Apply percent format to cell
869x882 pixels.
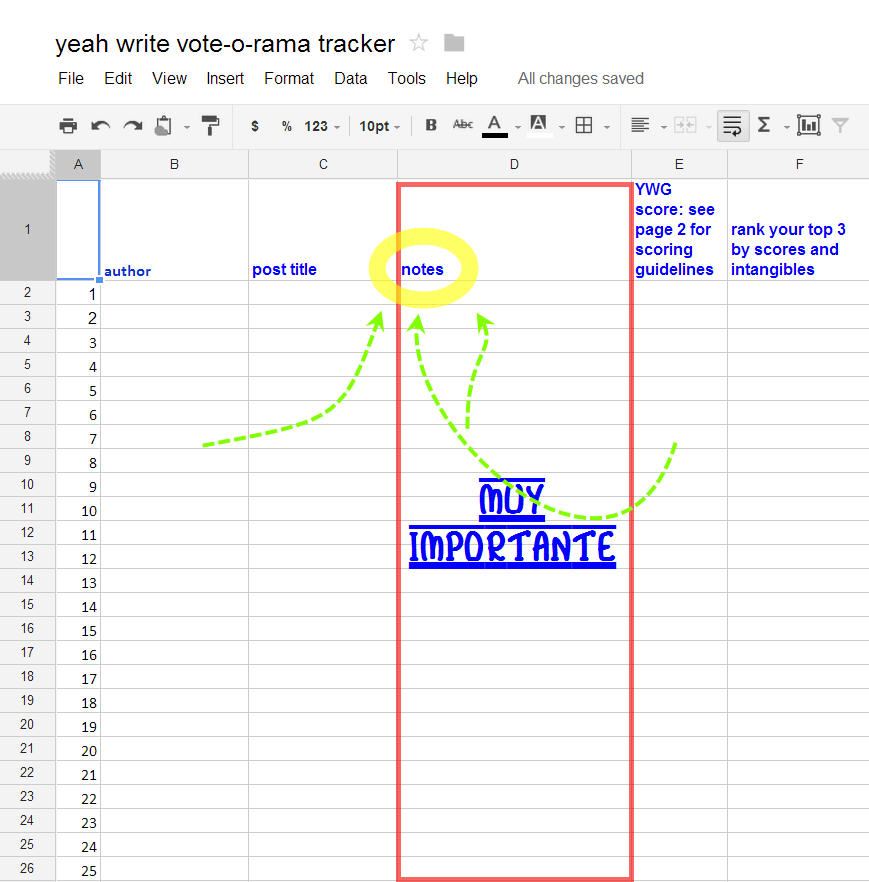(286, 126)
